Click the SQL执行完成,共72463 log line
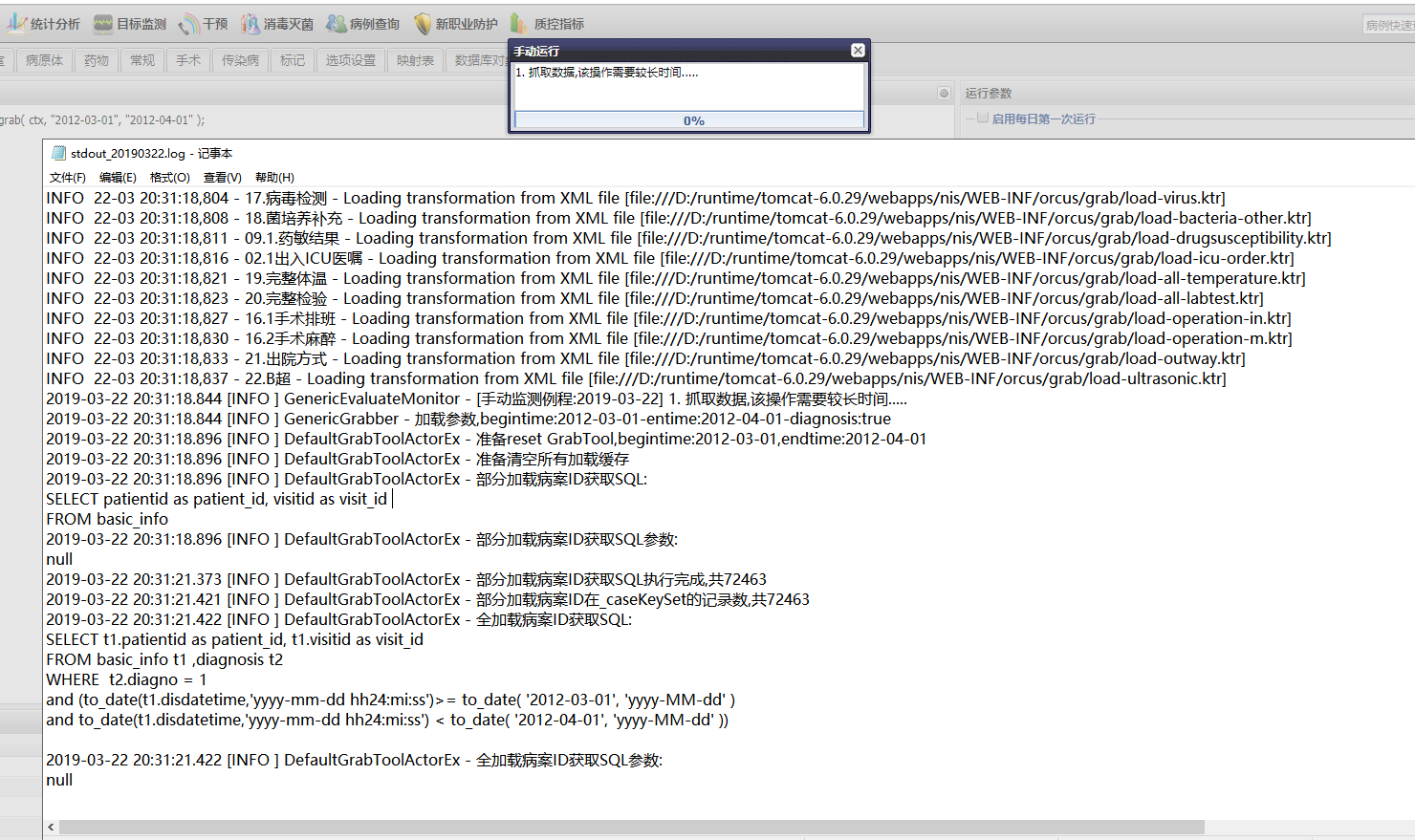 pyautogui.click(x=406, y=579)
